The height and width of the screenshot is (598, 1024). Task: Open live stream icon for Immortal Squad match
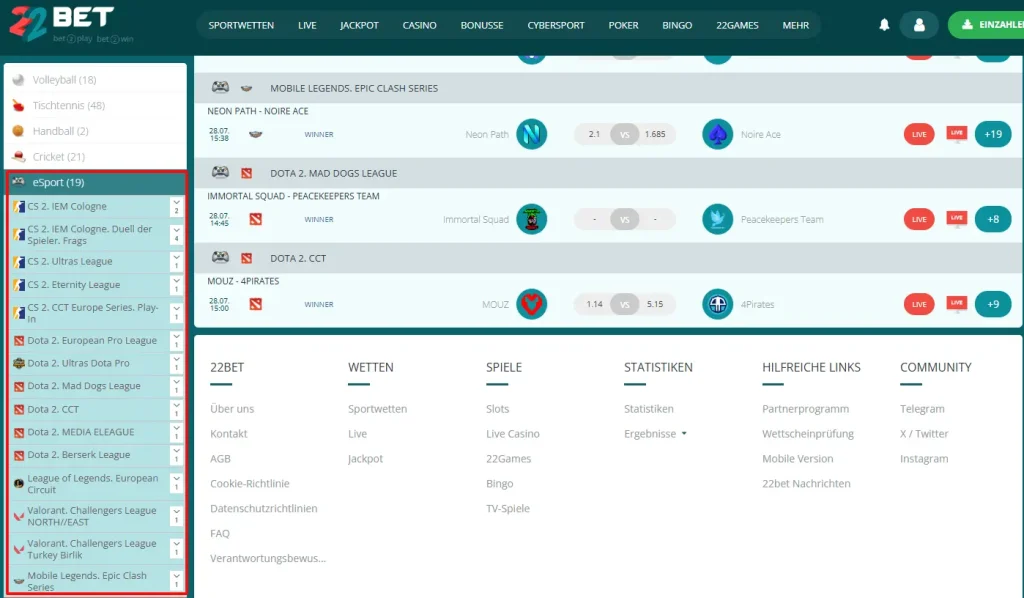pyautogui.click(x=957, y=219)
